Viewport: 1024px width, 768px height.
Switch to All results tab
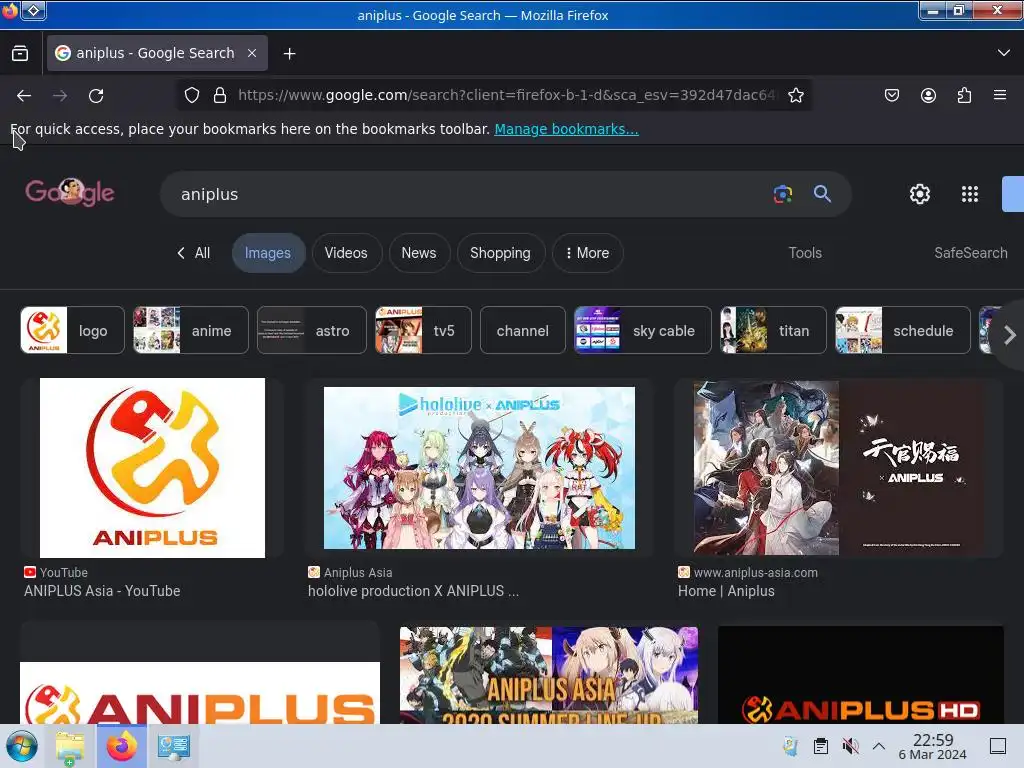click(193, 253)
